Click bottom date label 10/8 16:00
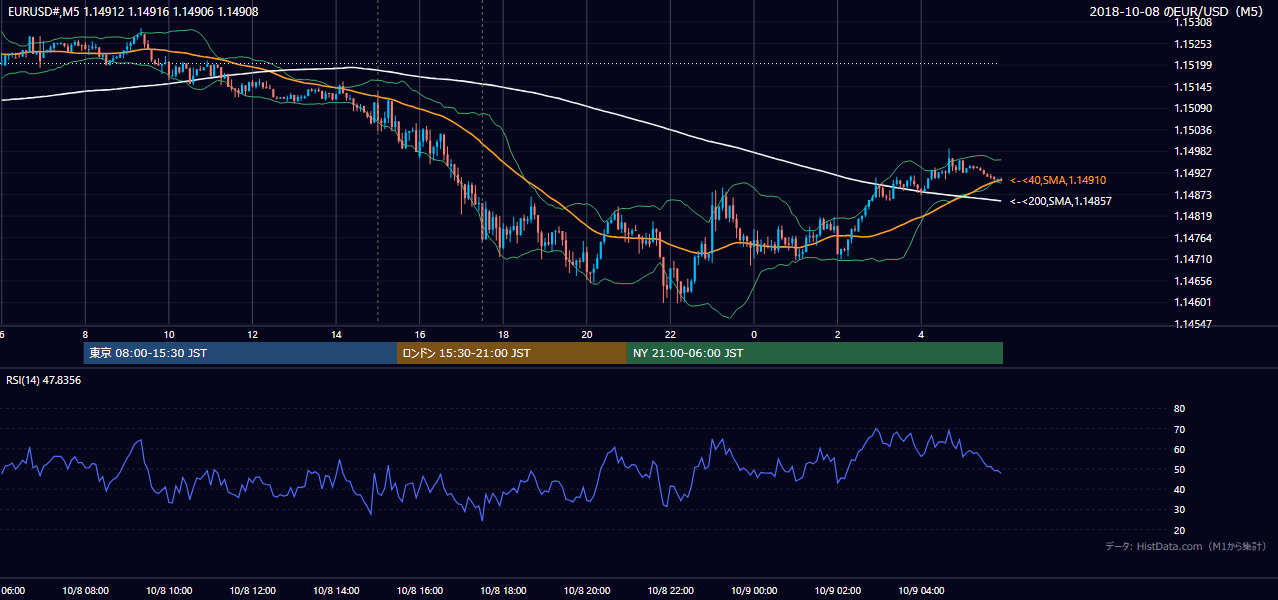This screenshot has height=600, width=1278. (x=420, y=590)
